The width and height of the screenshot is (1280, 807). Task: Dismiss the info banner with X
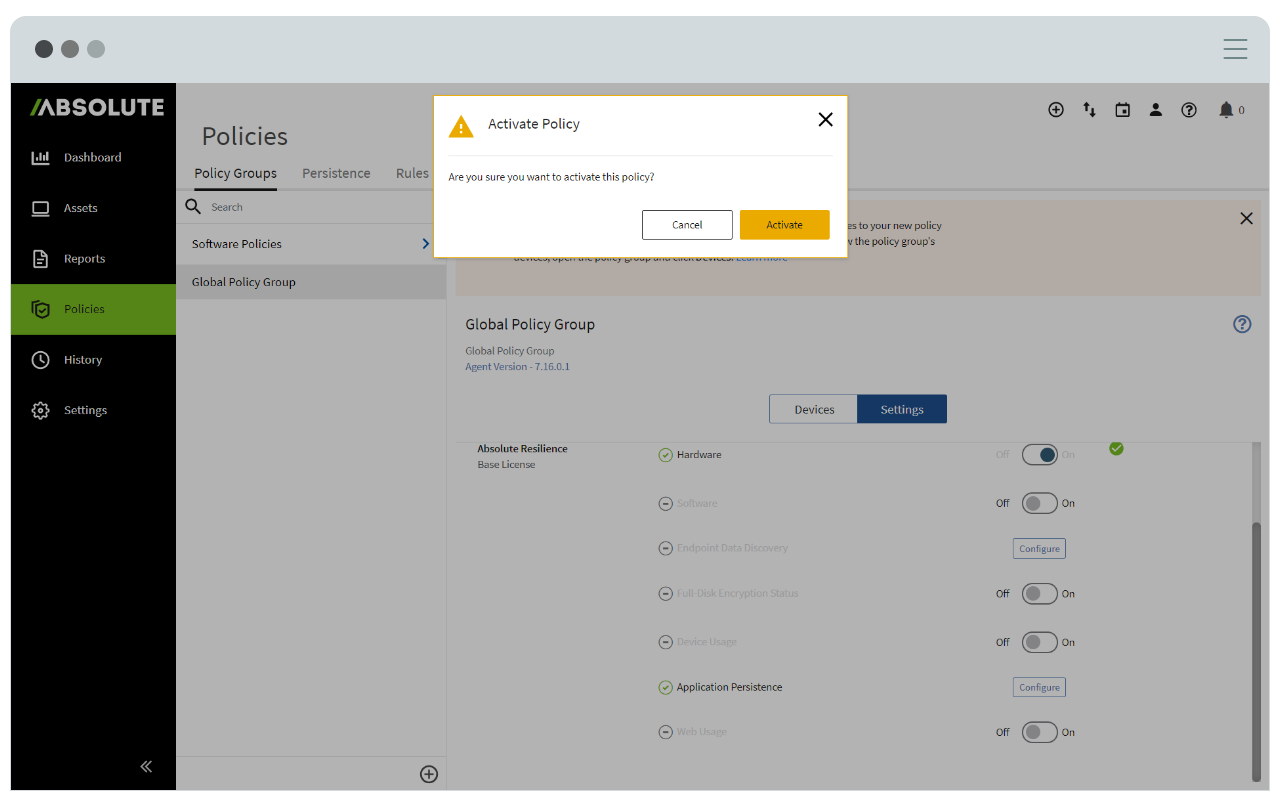pyautogui.click(x=1246, y=218)
